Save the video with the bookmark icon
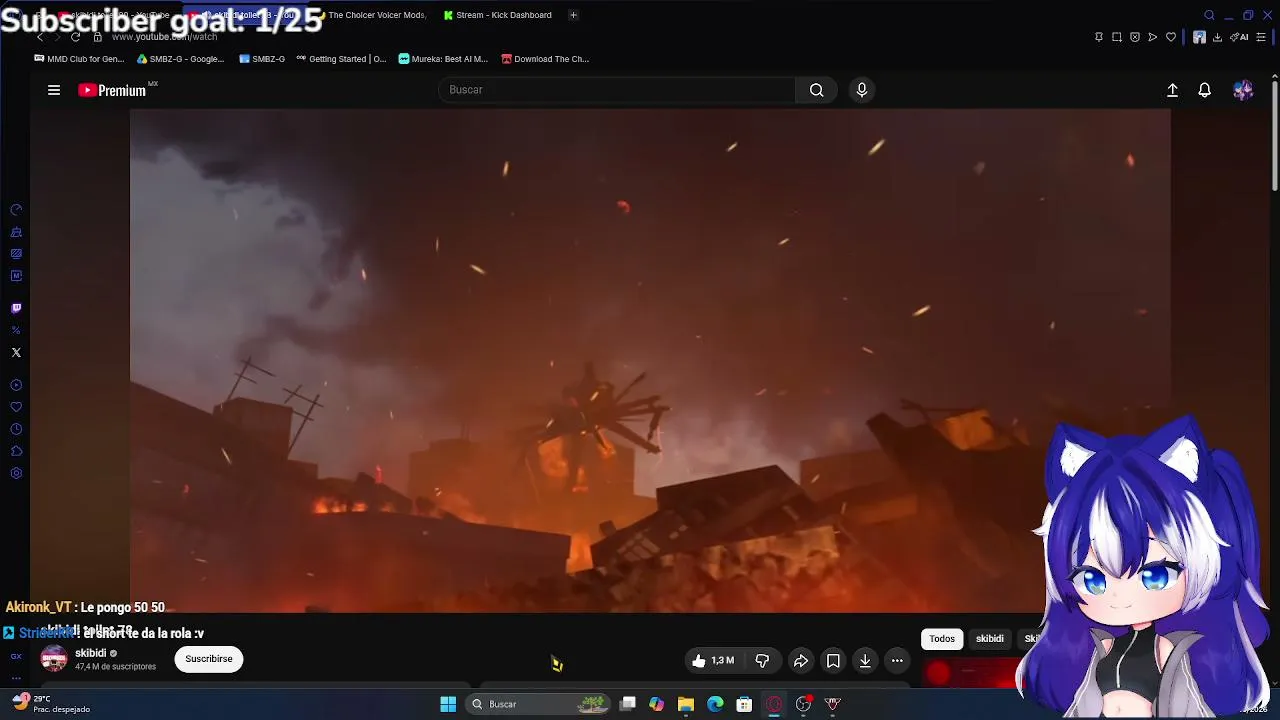1280x720 pixels. pos(833,660)
